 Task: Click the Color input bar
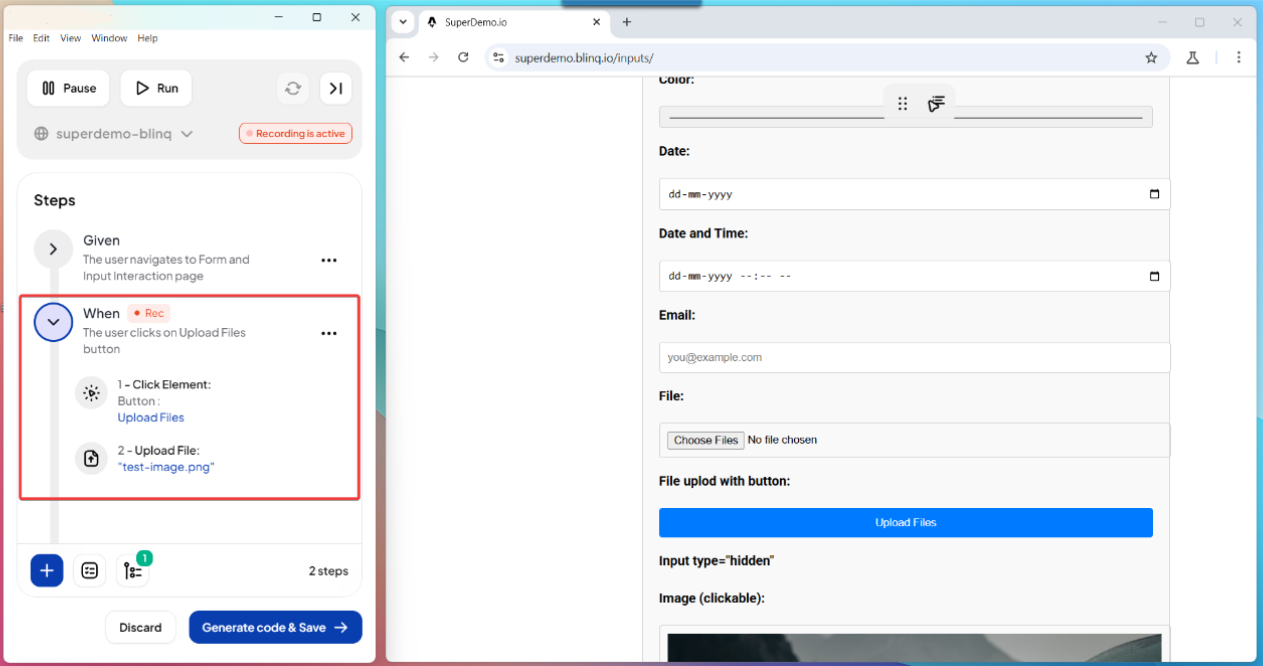(x=770, y=118)
